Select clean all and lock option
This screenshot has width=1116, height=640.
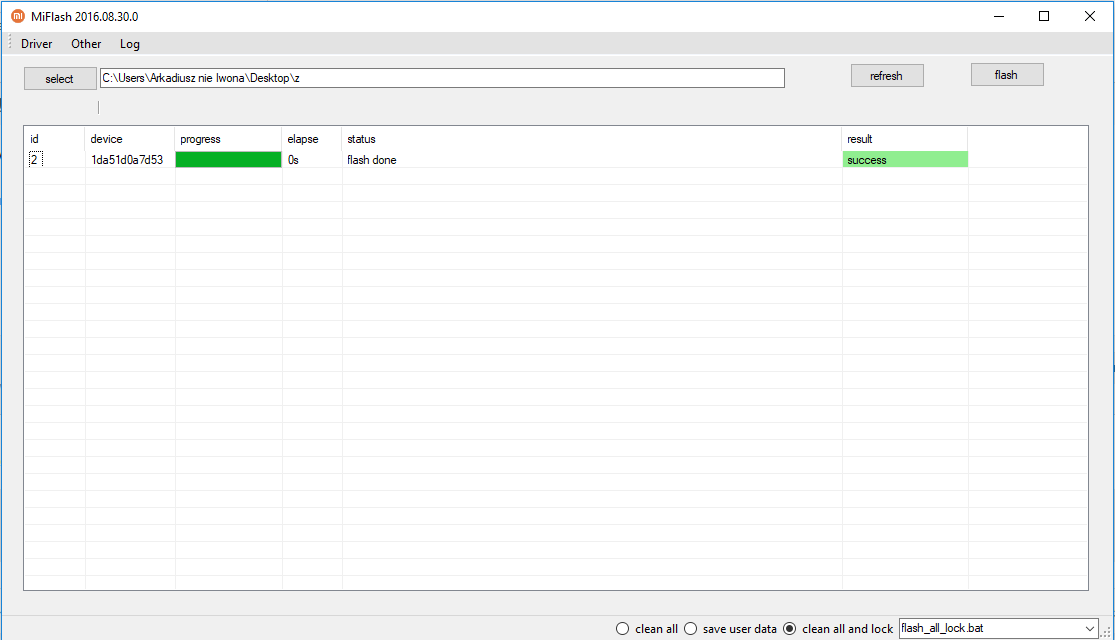(790, 629)
